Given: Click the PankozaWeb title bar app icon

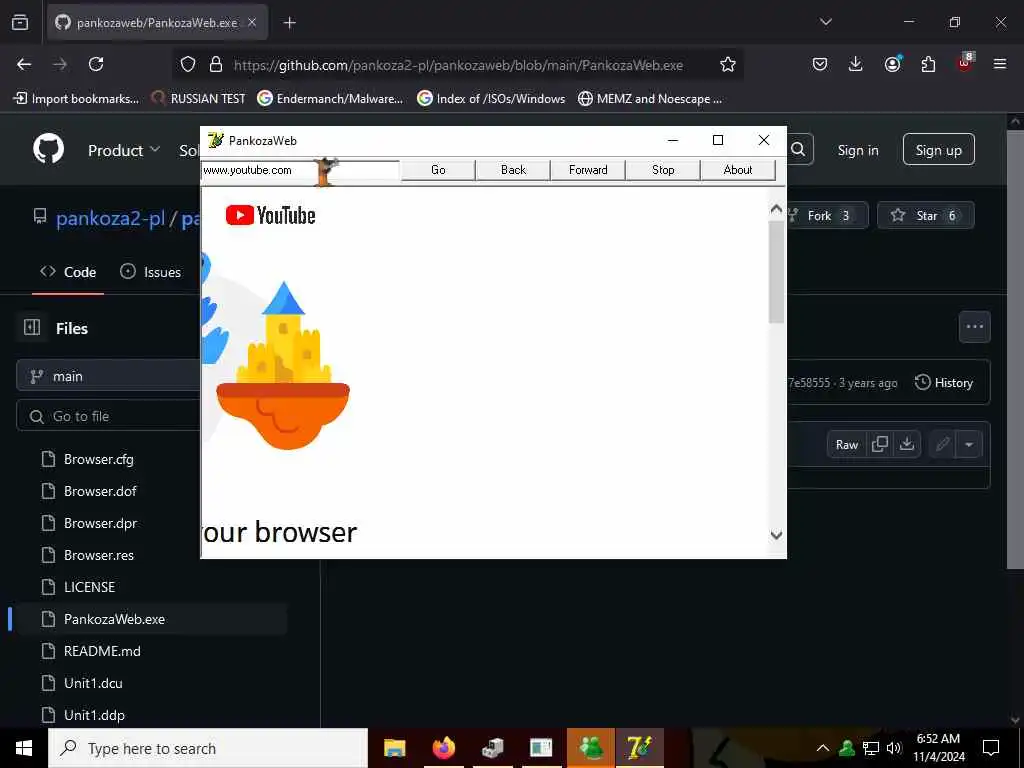Looking at the screenshot, I should (215, 140).
